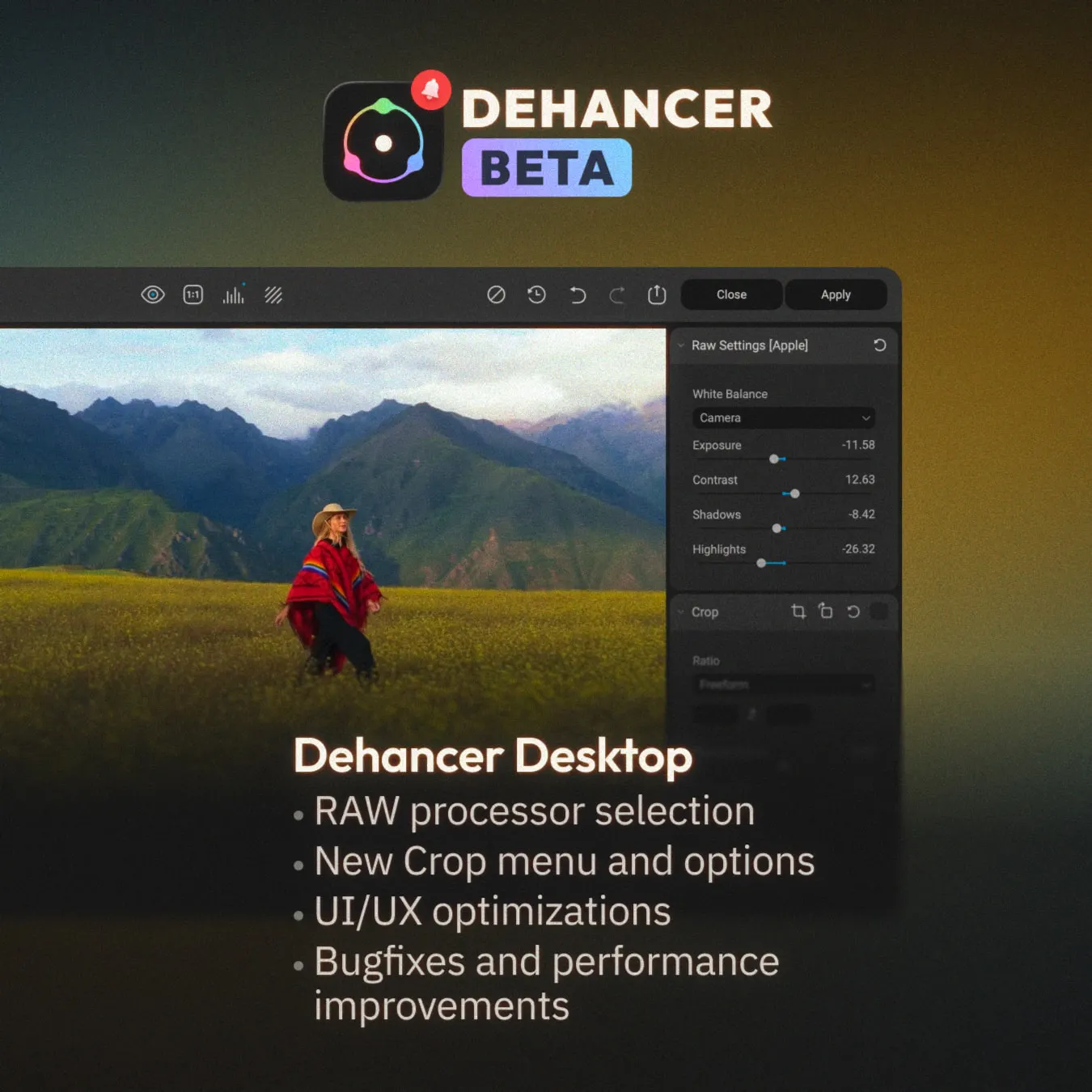Click the circle-slash icon in toolbar
The image size is (1092, 1092).
[x=497, y=295]
